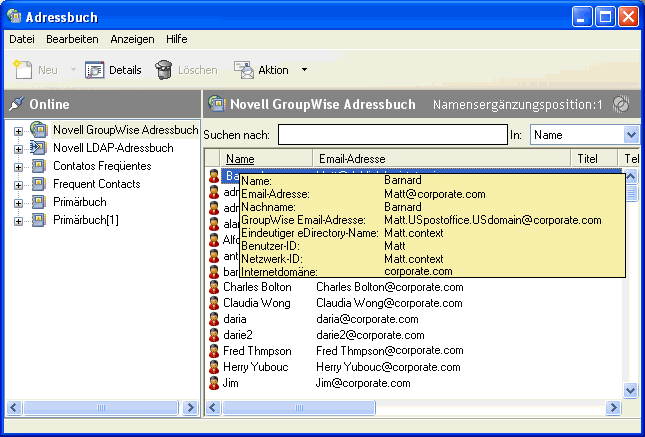Click the tree pane scroll left arrow
Screen dimensions: 645x437
[x=14, y=407]
